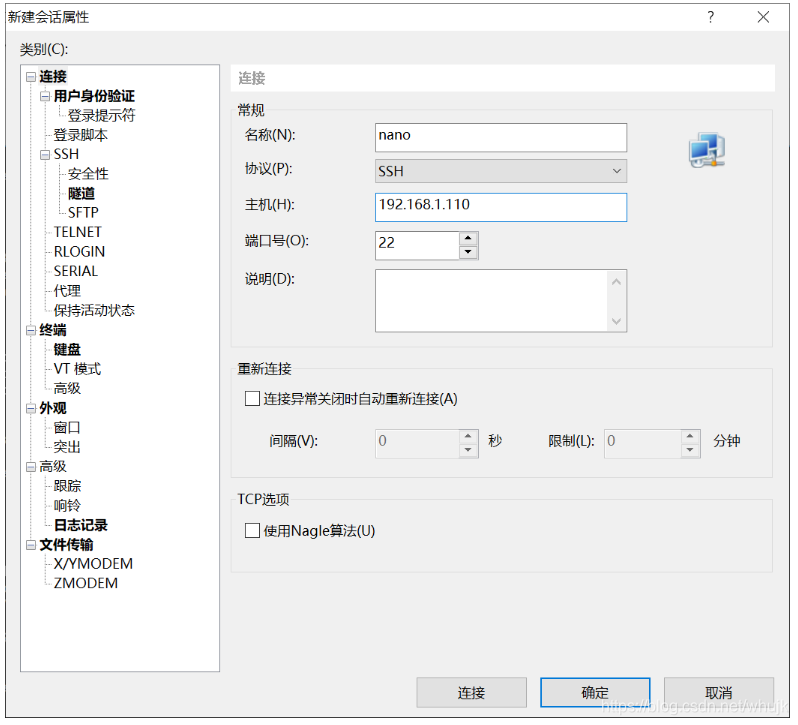The height and width of the screenshot is (725, 798).
Task: Close the 新建会话属性 dialog
Action: pyautogui.click(x=763, y=17)
